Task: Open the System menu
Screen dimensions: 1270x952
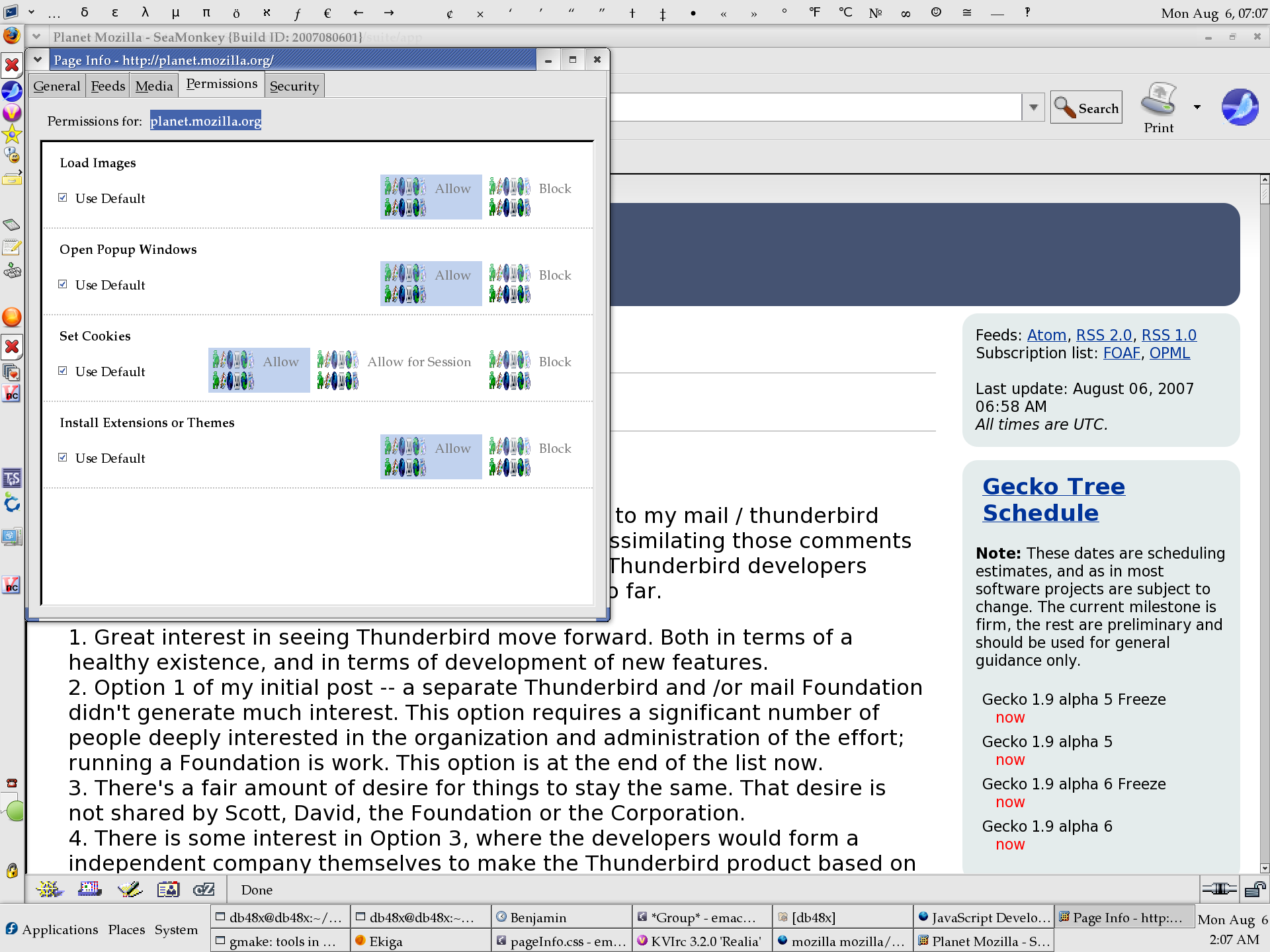Action: 176,929
